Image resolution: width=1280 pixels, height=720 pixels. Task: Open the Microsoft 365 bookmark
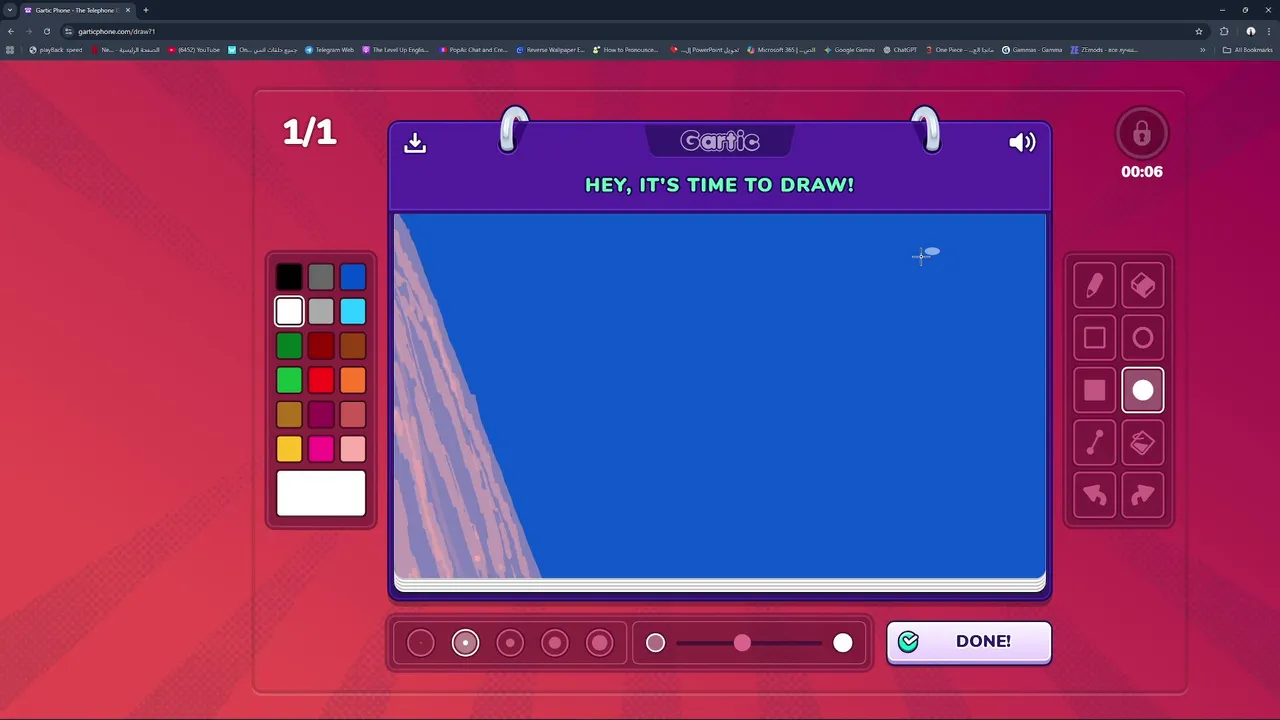(782, 50)
